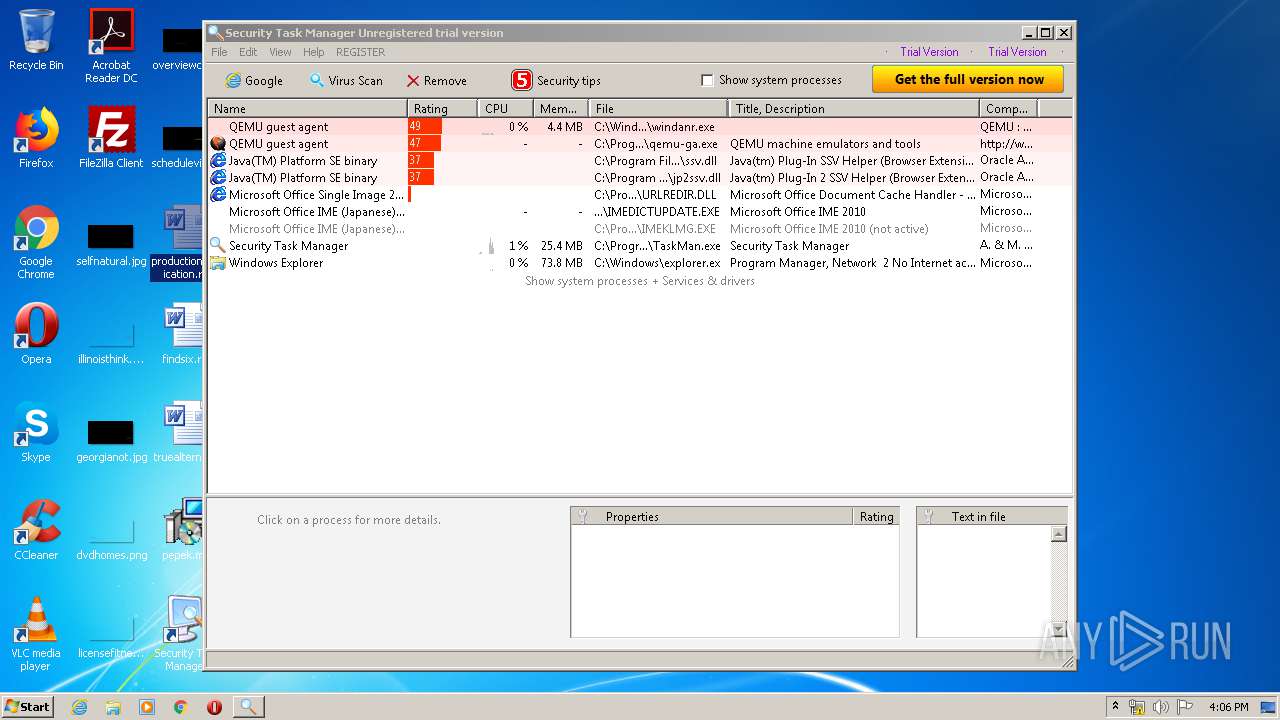Click Text in file panel header
This screenshot has height=720, width=1280.
coord(991,517)
